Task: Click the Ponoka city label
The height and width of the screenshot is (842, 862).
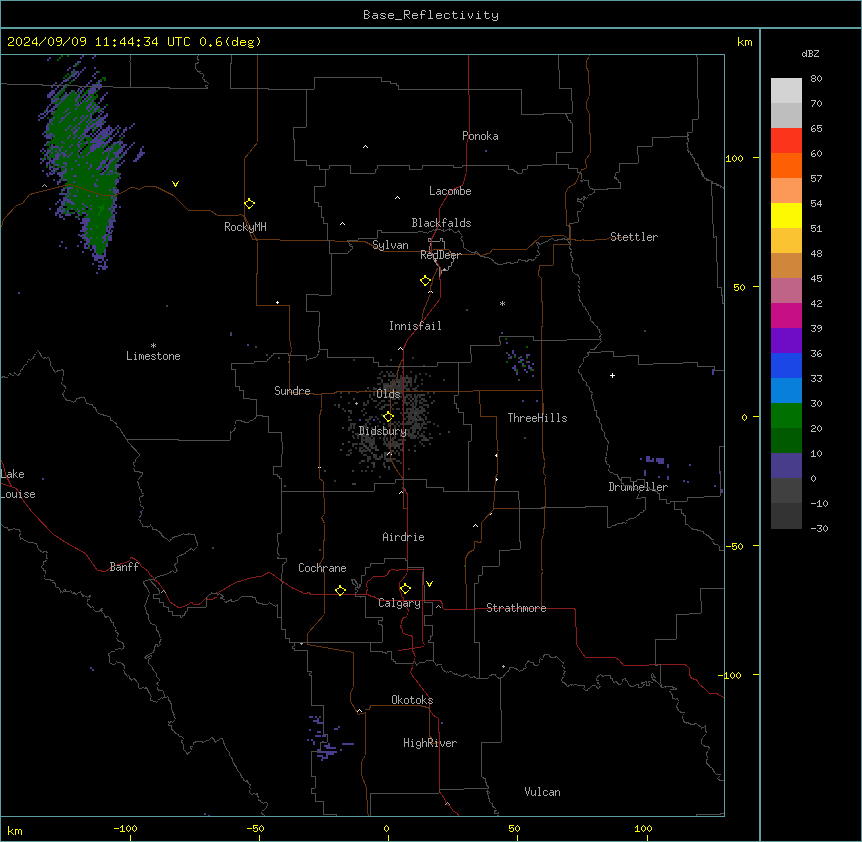Action: click(x=480, y=136)
